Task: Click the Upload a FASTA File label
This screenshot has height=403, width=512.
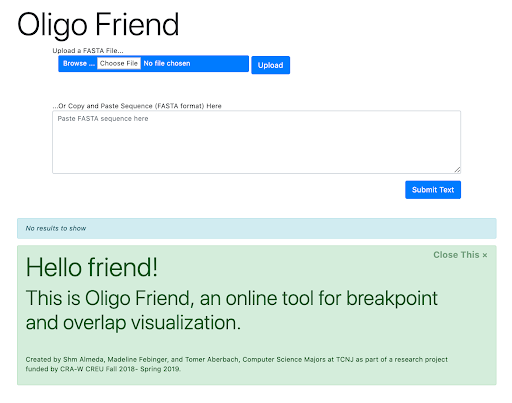Action: [88, 51]
